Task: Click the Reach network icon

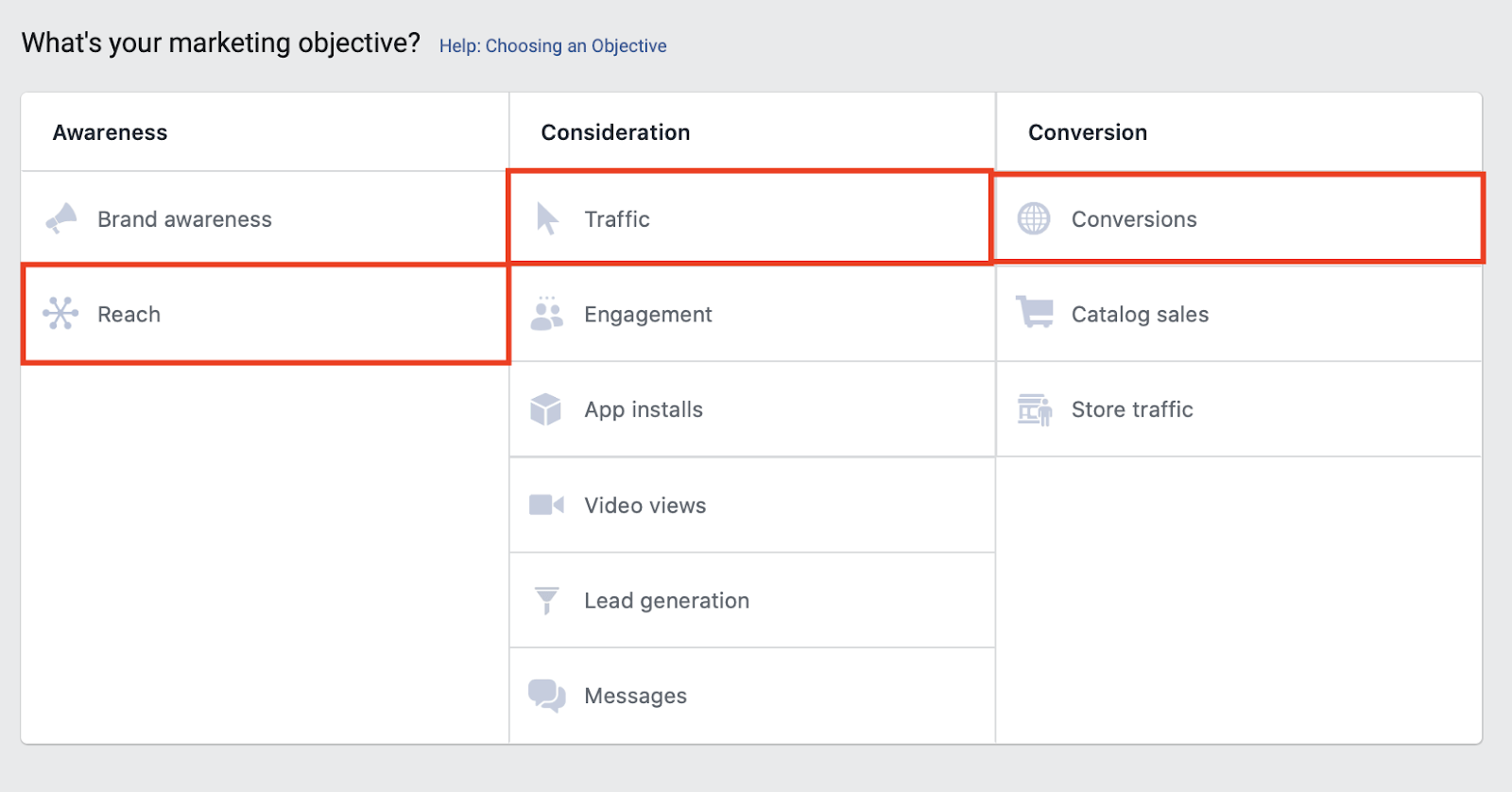Action: (60, 314)
